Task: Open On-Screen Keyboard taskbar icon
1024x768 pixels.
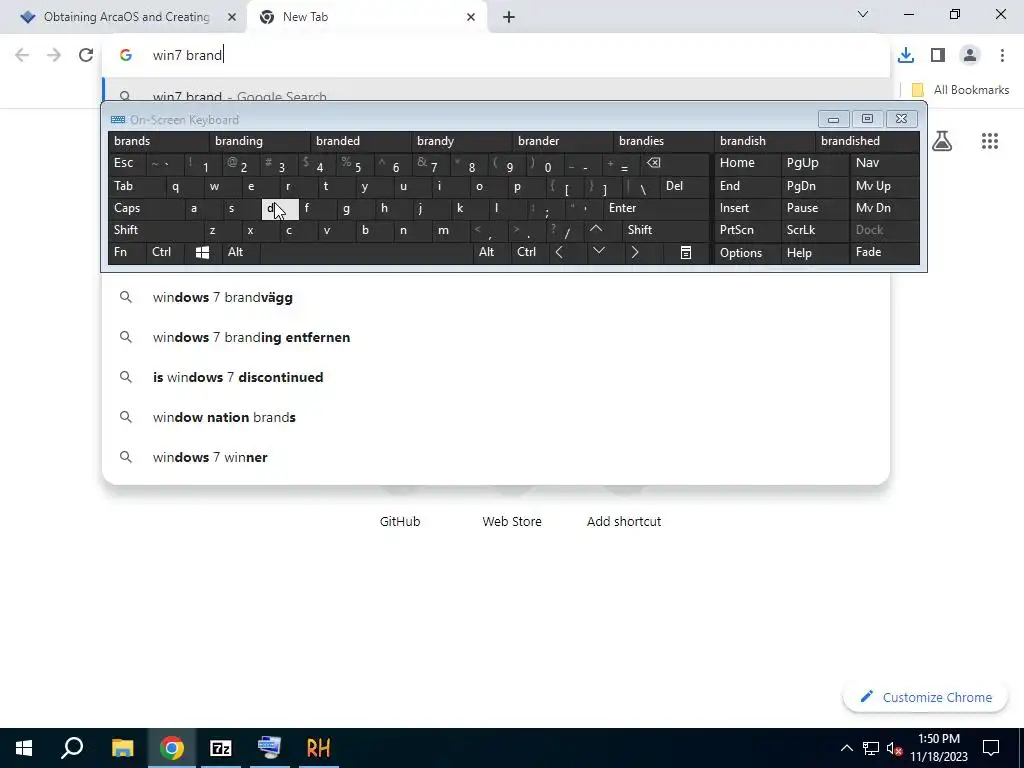Action: click(269, 748)
